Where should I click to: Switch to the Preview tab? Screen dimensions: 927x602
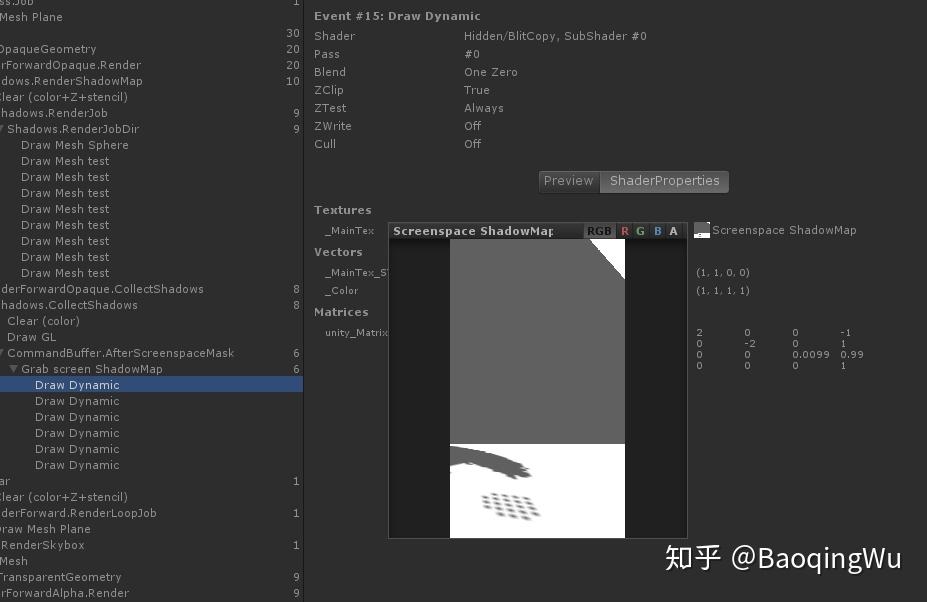coord(568,181)
